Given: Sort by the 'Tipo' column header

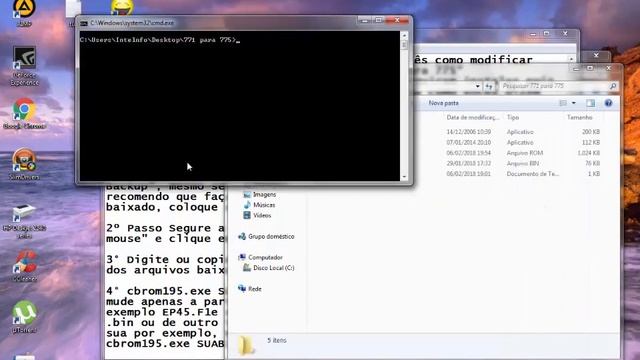Looking at the screenshot, I should coord(513,117).
